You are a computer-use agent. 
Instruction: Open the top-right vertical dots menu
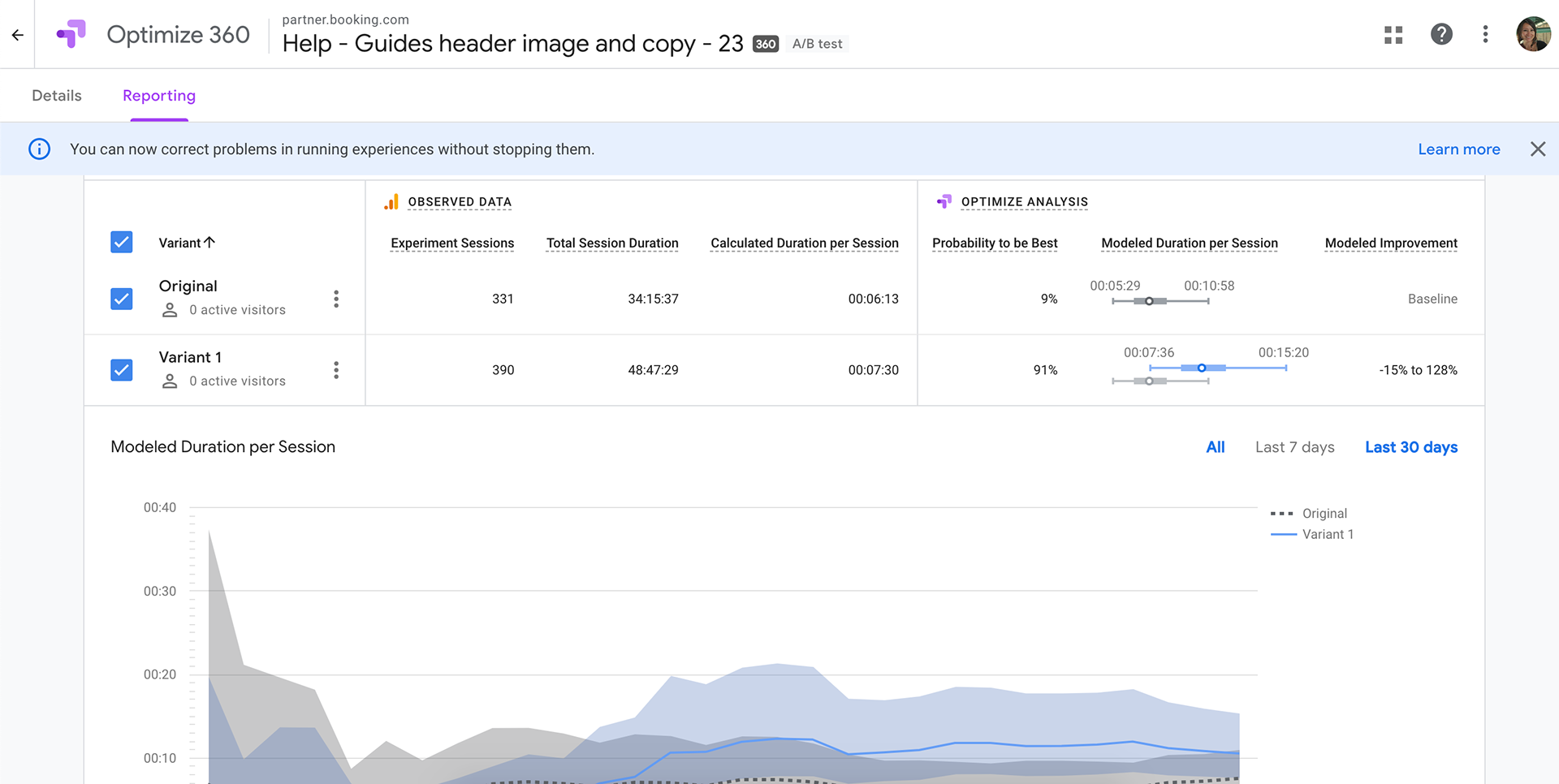click(1485, 34)
